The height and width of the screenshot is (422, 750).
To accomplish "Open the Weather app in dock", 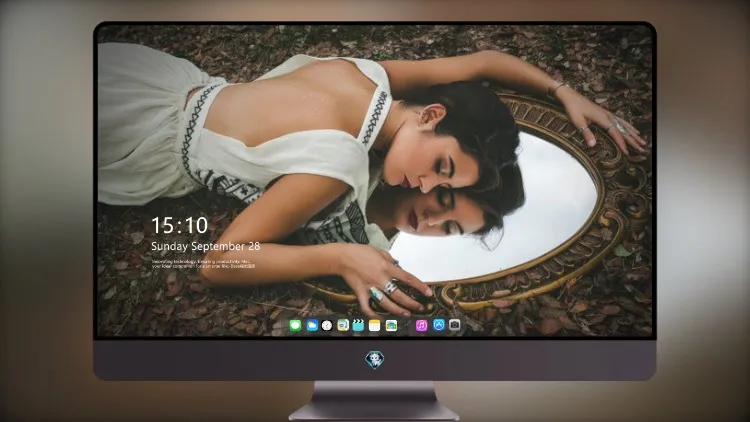I will [x=312, y=326].
